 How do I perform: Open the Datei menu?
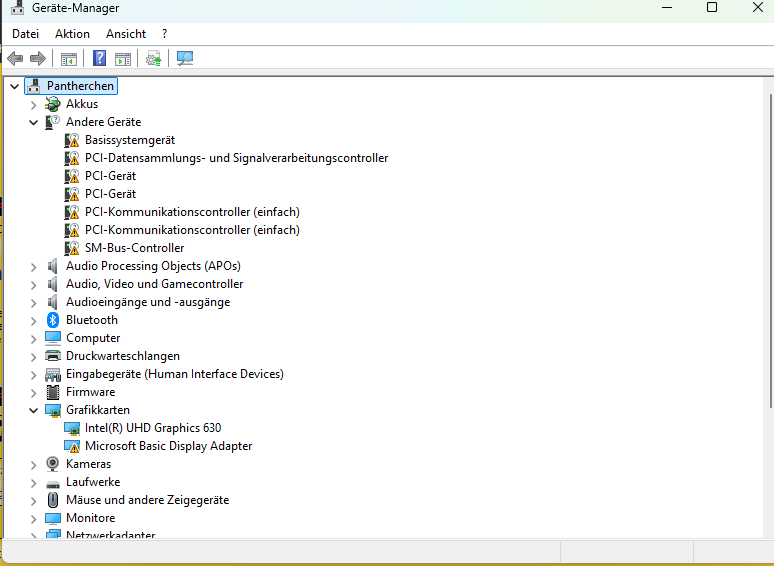click(x=25, y=33)
